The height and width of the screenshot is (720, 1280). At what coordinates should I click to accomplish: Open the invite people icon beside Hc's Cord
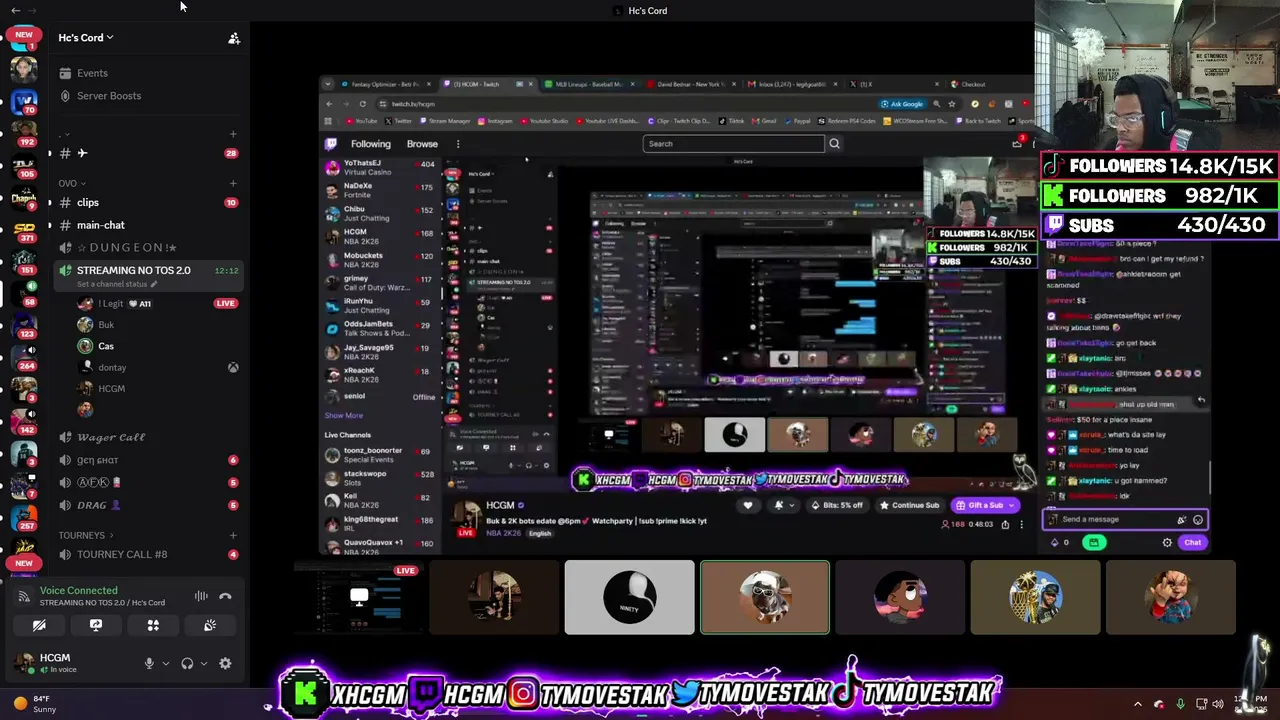point(234,38)
